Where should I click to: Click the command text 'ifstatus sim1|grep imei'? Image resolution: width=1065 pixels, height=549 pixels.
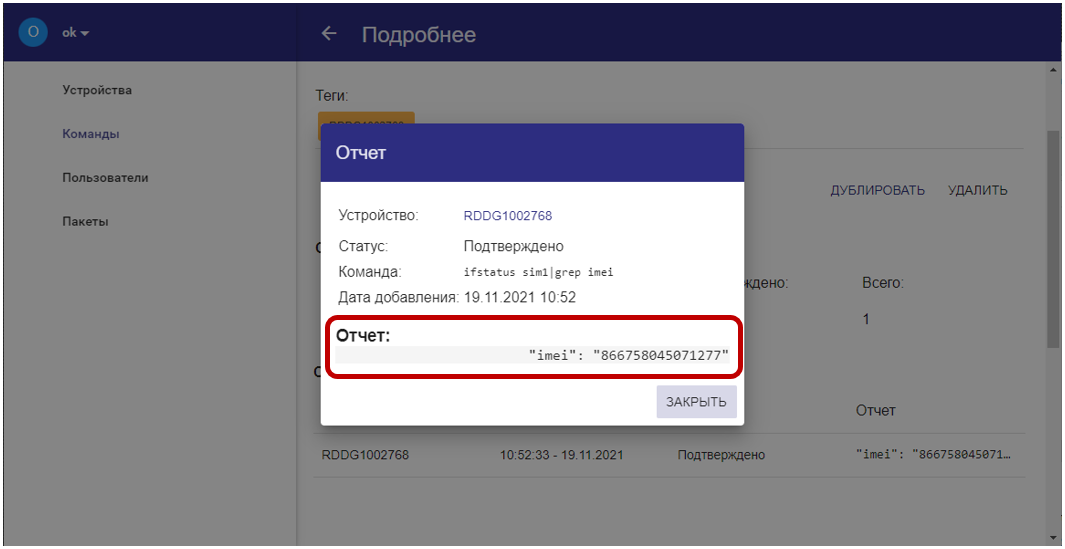(539, 273)
